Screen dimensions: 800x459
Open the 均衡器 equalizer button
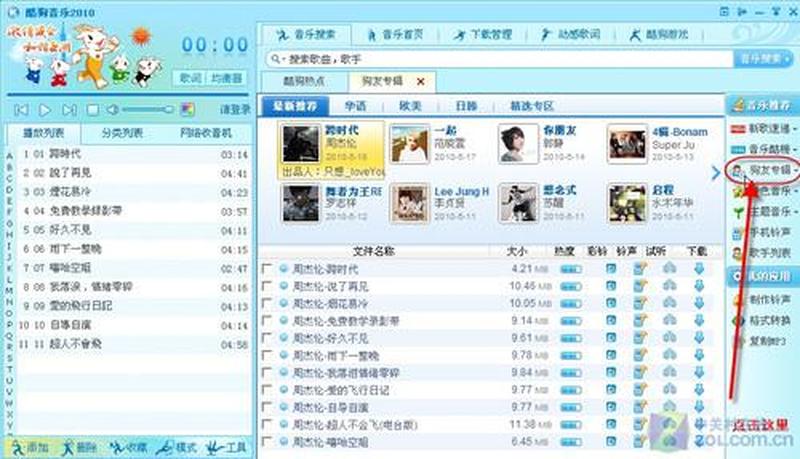[x=227, y=78]
